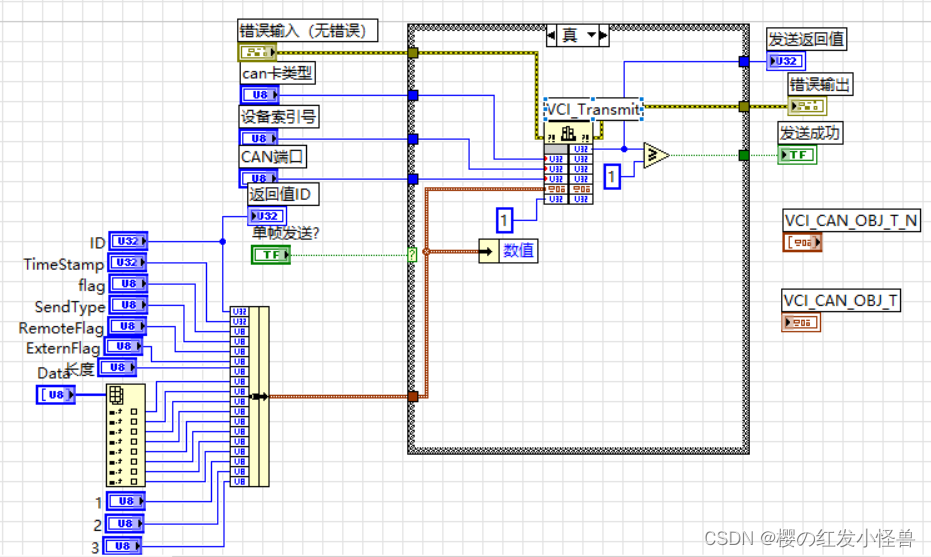Open the case selector dropdown arrow
Viewport: 931px width, 557px height.
(591, 36)
